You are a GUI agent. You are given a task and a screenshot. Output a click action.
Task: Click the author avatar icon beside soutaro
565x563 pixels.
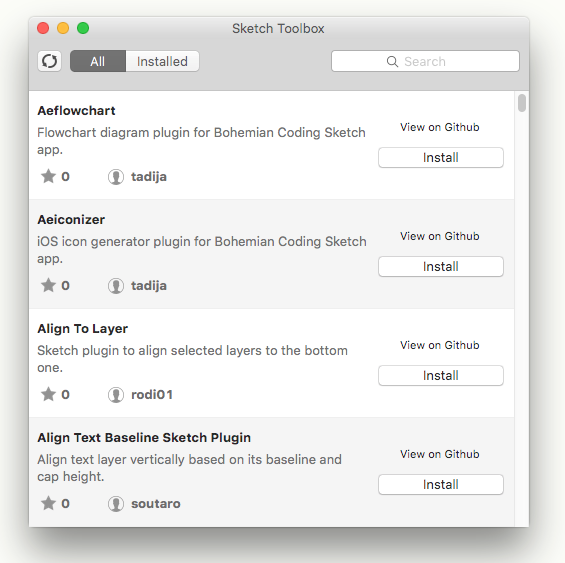(116, 504)
